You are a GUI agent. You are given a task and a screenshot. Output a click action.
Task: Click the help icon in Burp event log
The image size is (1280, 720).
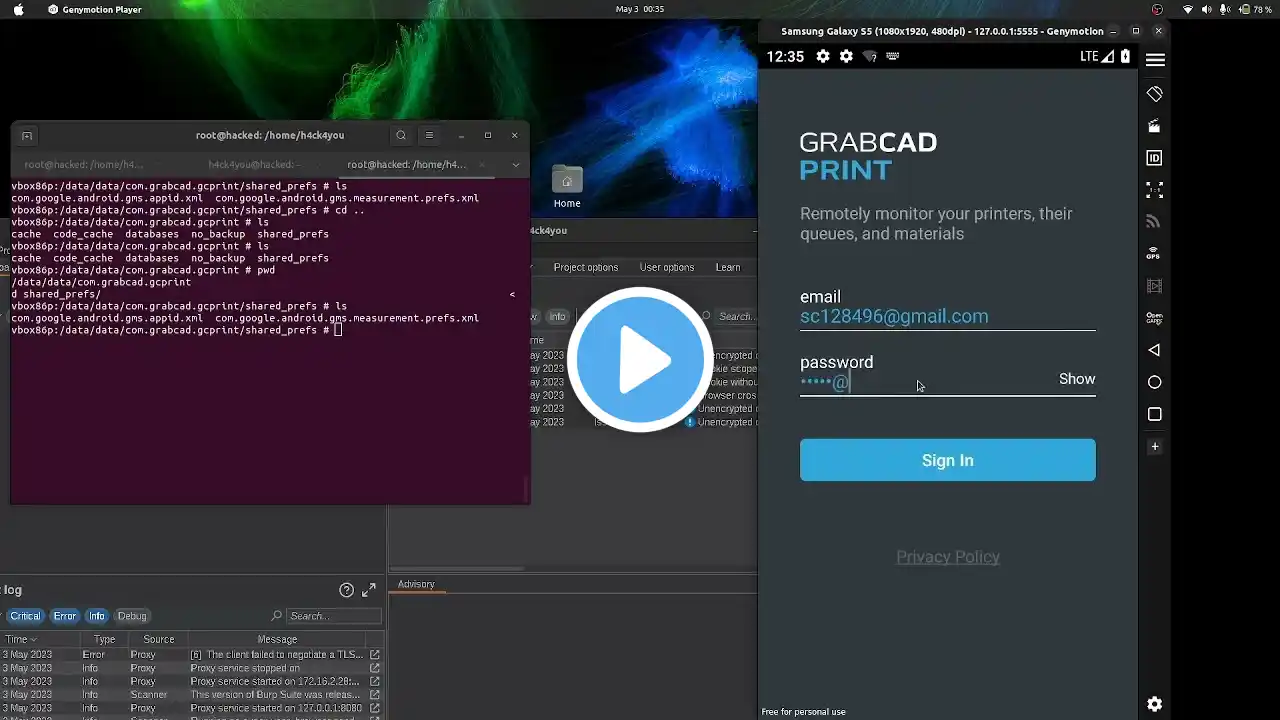pyautogui.click(x=346, y=590)
